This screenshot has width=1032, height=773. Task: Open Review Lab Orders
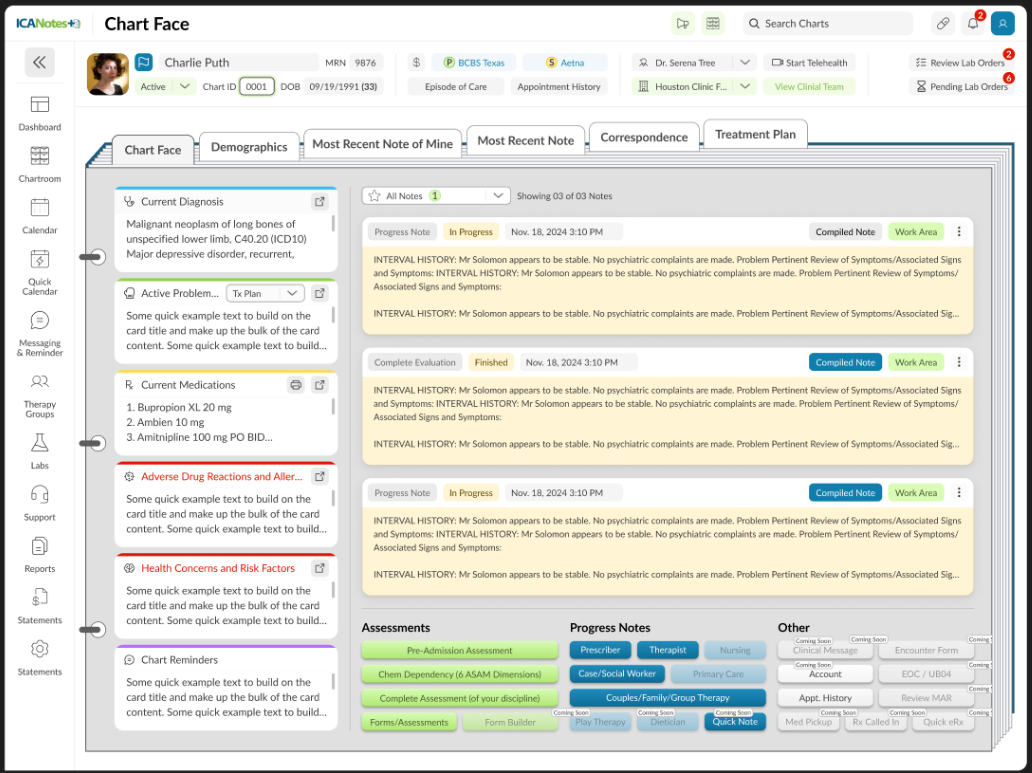pyautogui.click(x=961, y=63)
